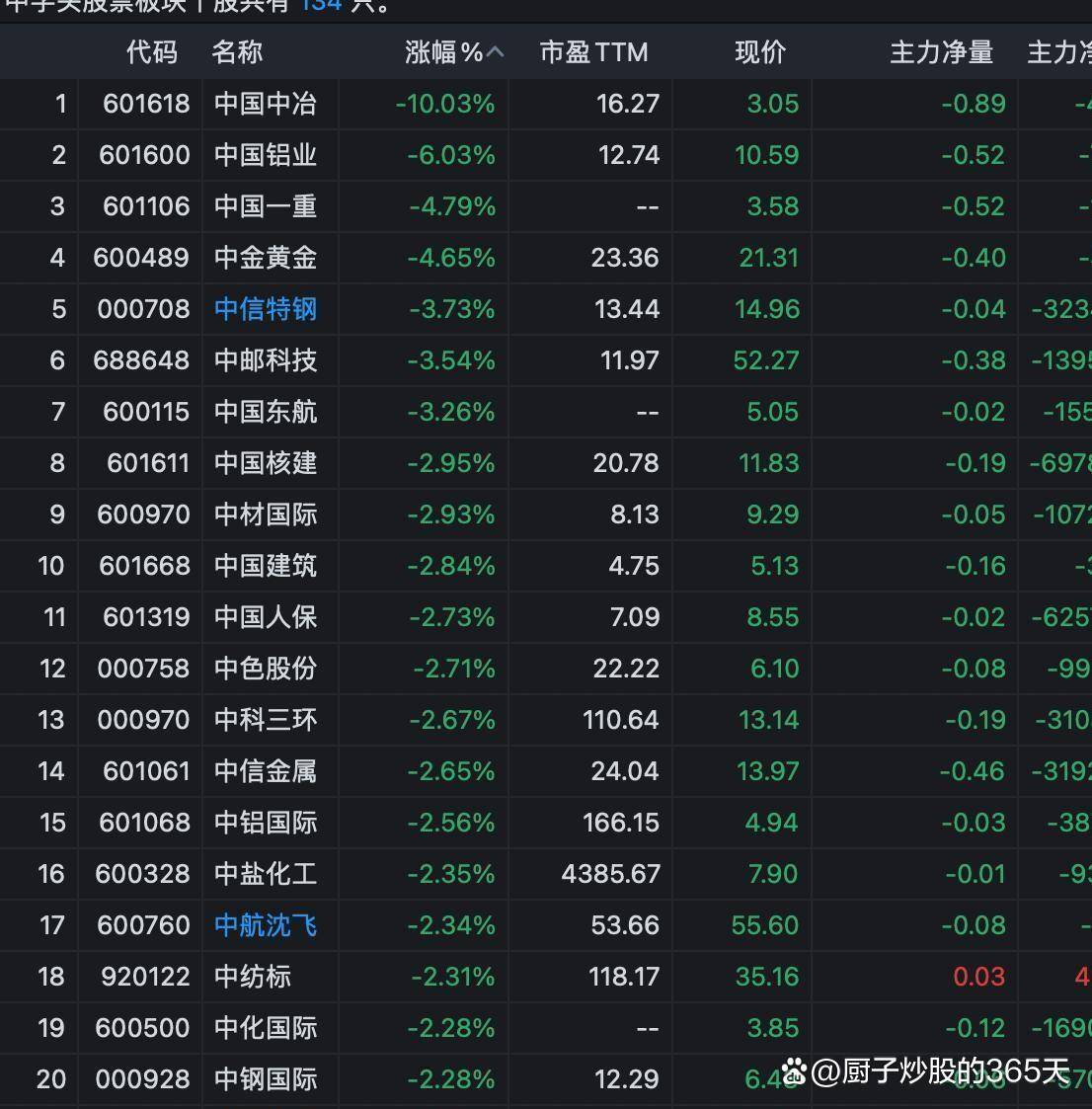Open 中信特钢 stock details via blue link
This screenshot has width=1092, height=1109.
click(x=266, y=309)
